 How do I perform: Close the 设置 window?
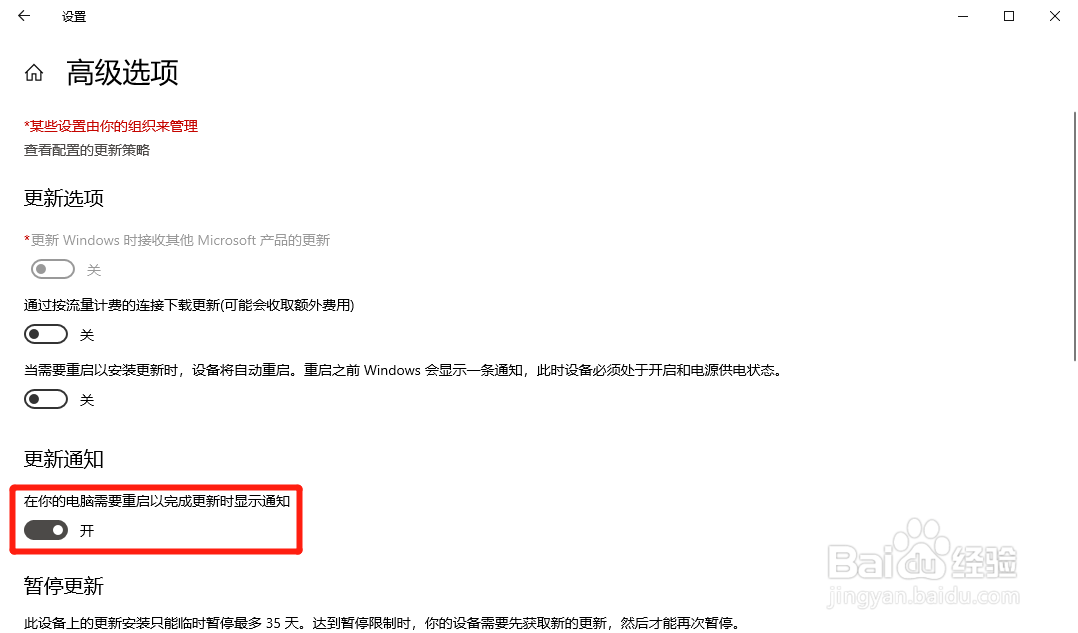pos(1055,16)
